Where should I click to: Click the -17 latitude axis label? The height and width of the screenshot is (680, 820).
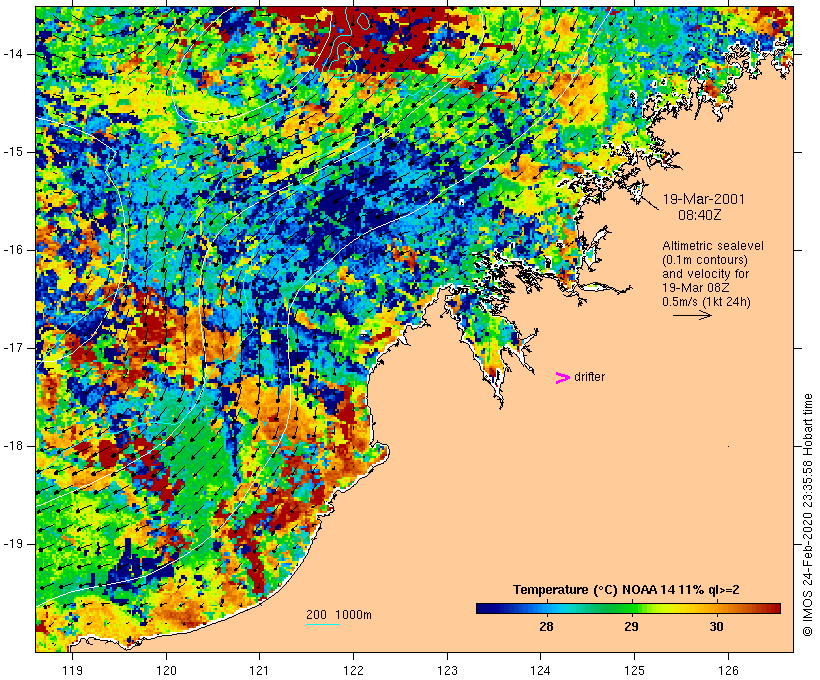click(13, 348)
